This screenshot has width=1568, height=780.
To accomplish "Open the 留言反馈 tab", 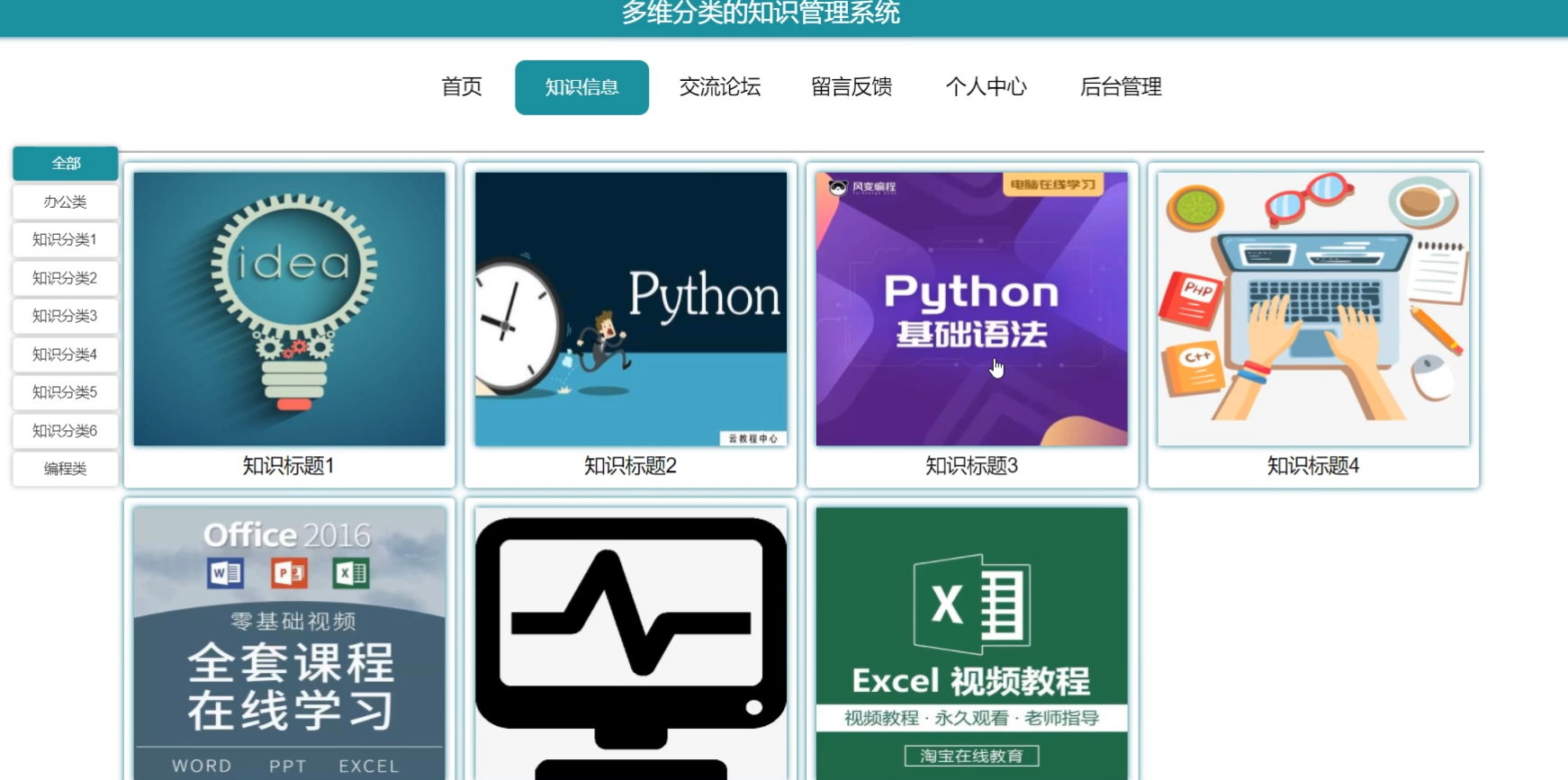I will coord(852,87).
